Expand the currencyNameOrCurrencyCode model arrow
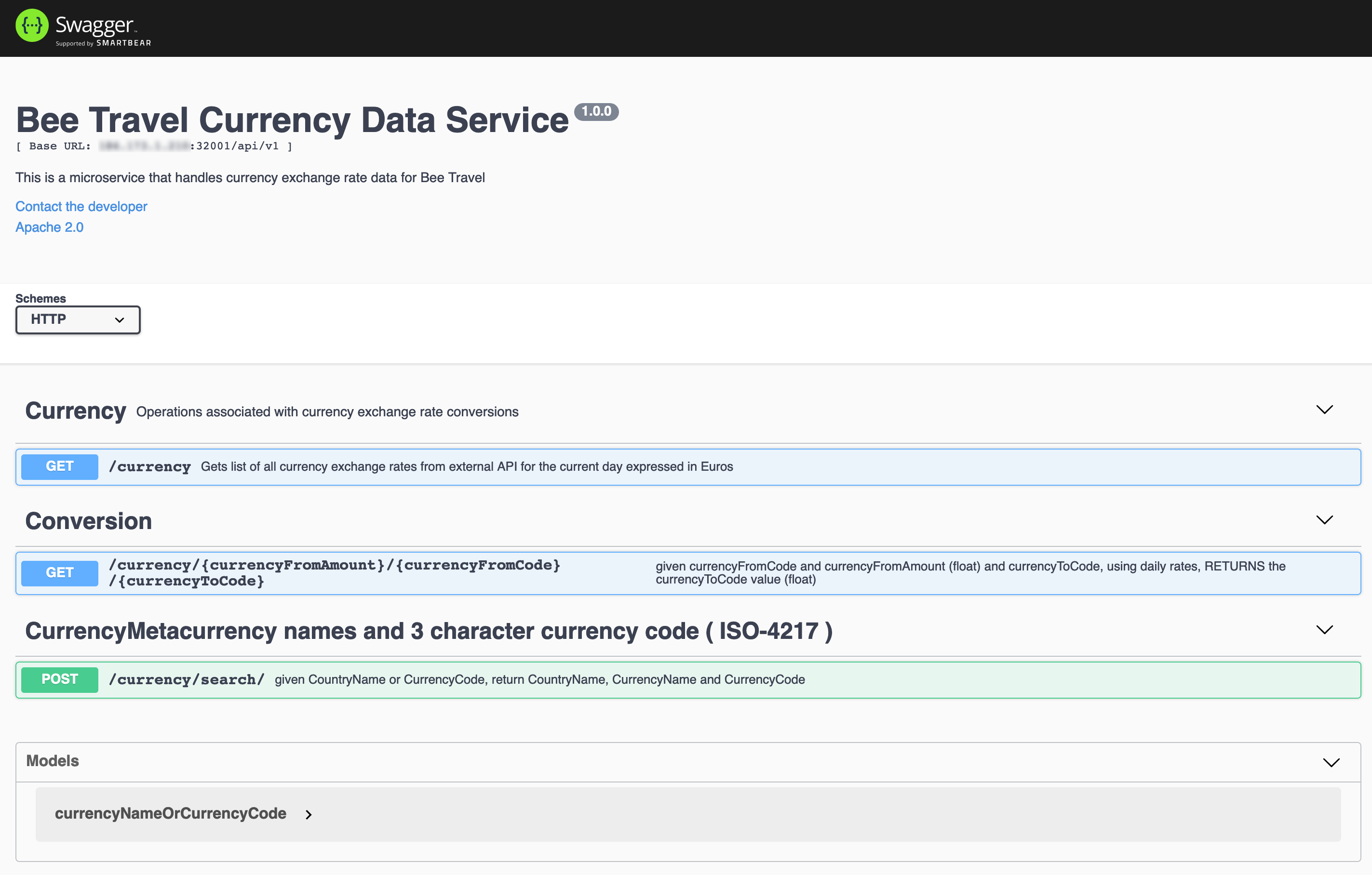 pos(308,815)
